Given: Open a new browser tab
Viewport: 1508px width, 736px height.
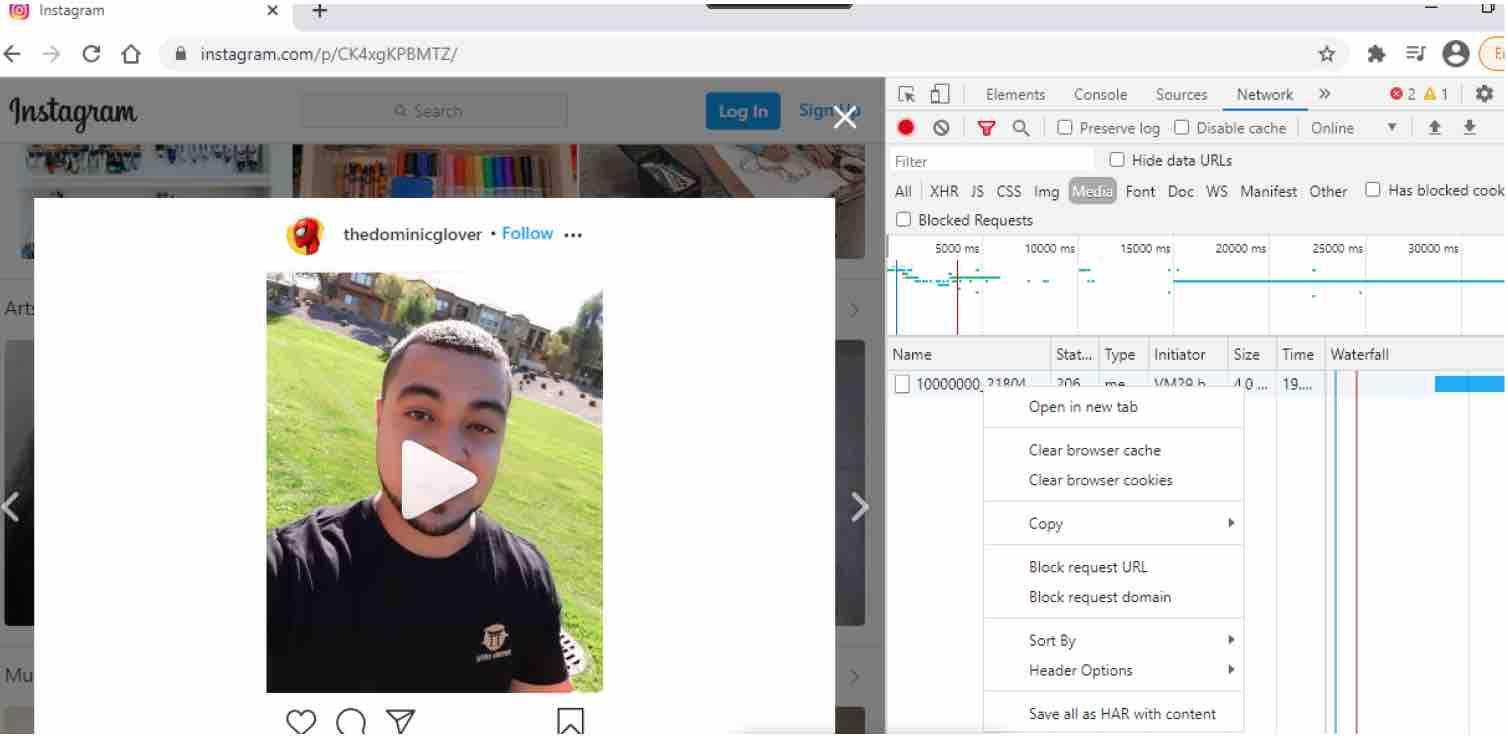Looking at the screenshot, I should pyautogui.click(x=320, y=11).
